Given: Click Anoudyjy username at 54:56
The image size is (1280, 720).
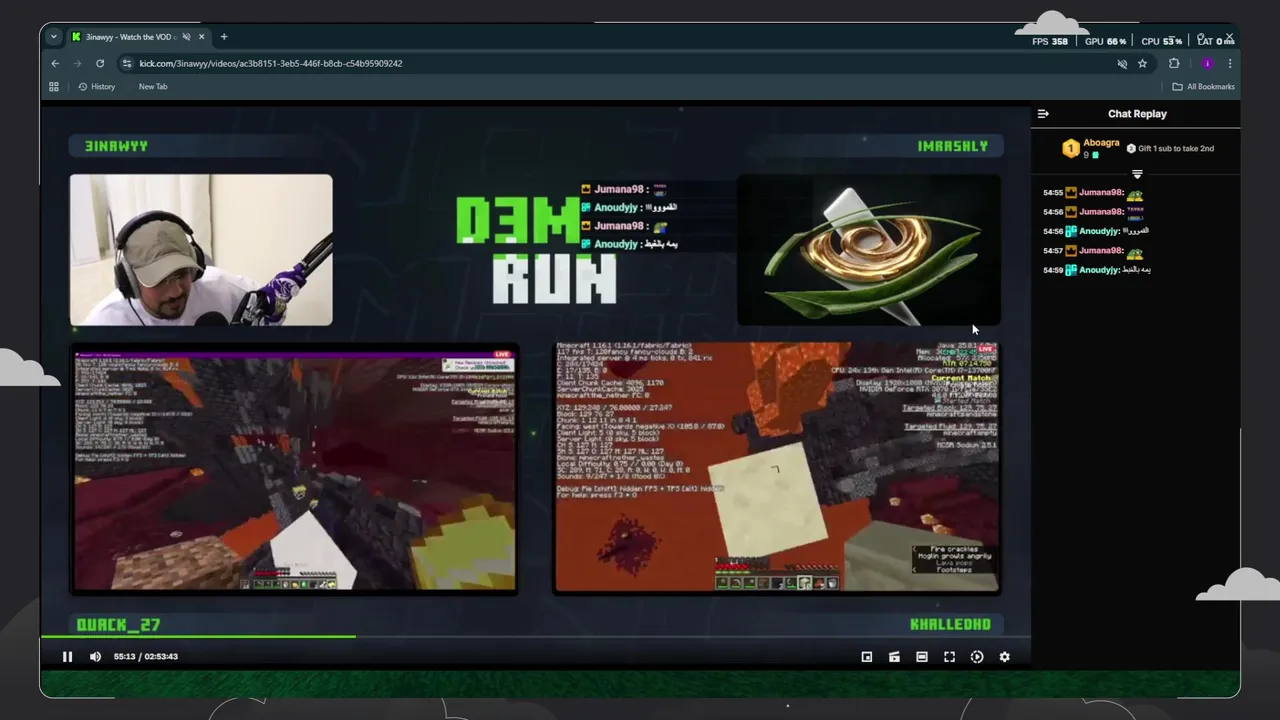Looking at the screenshot, I should pos(1099,231).
